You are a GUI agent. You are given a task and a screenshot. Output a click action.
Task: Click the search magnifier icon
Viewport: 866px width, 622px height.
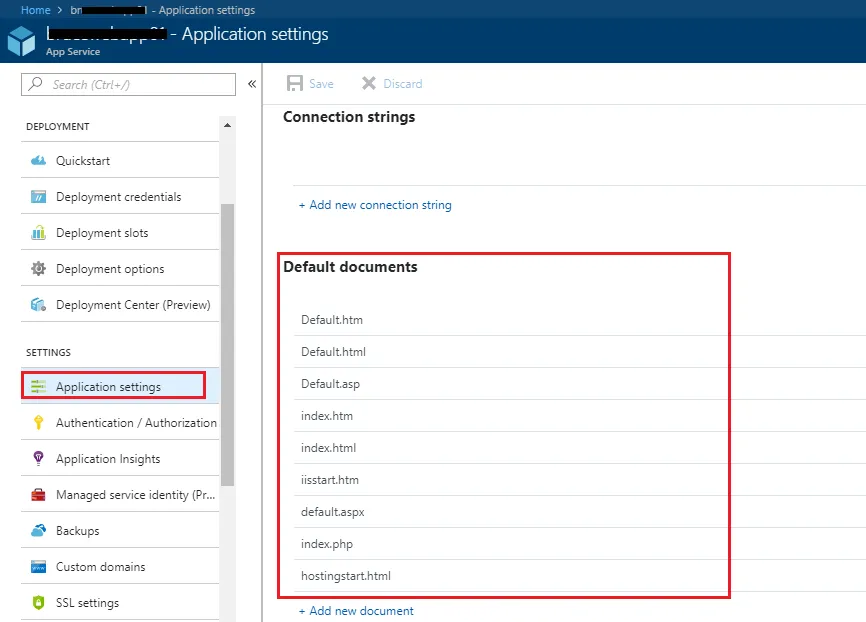pyautogui.click(x=35, y=83)
